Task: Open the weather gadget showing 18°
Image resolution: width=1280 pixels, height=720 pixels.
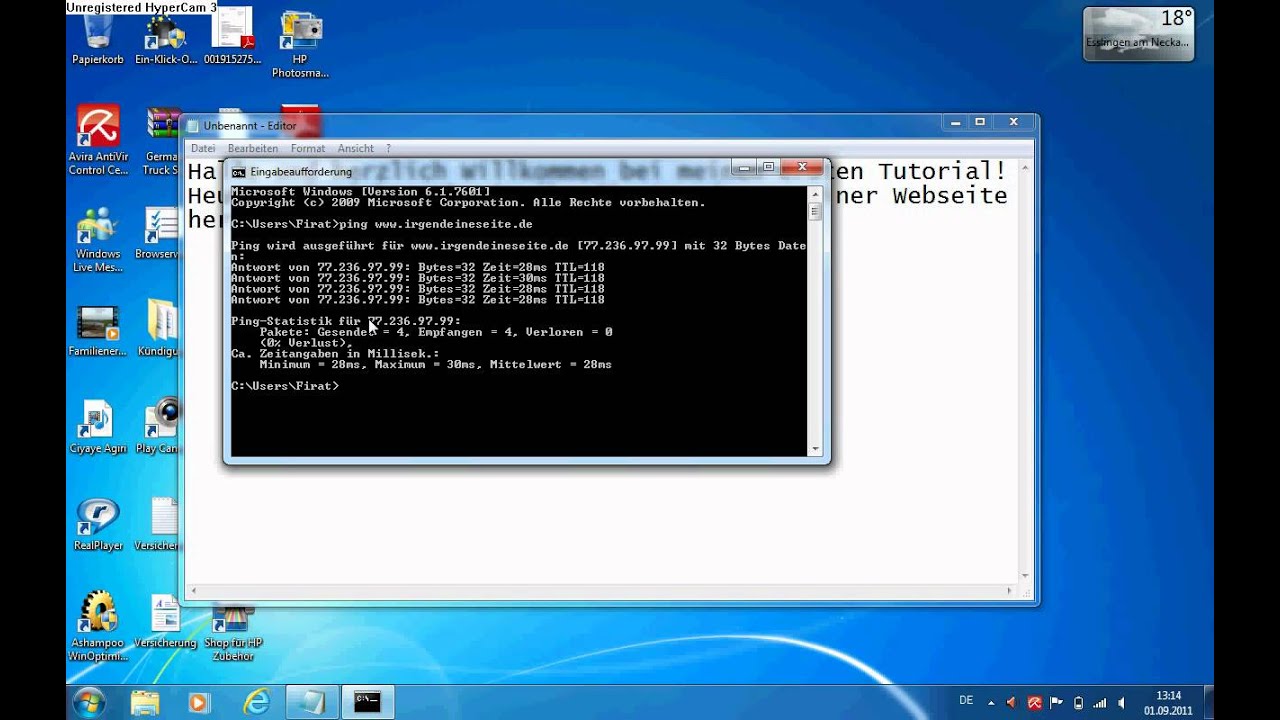Action: [1139, 33]
